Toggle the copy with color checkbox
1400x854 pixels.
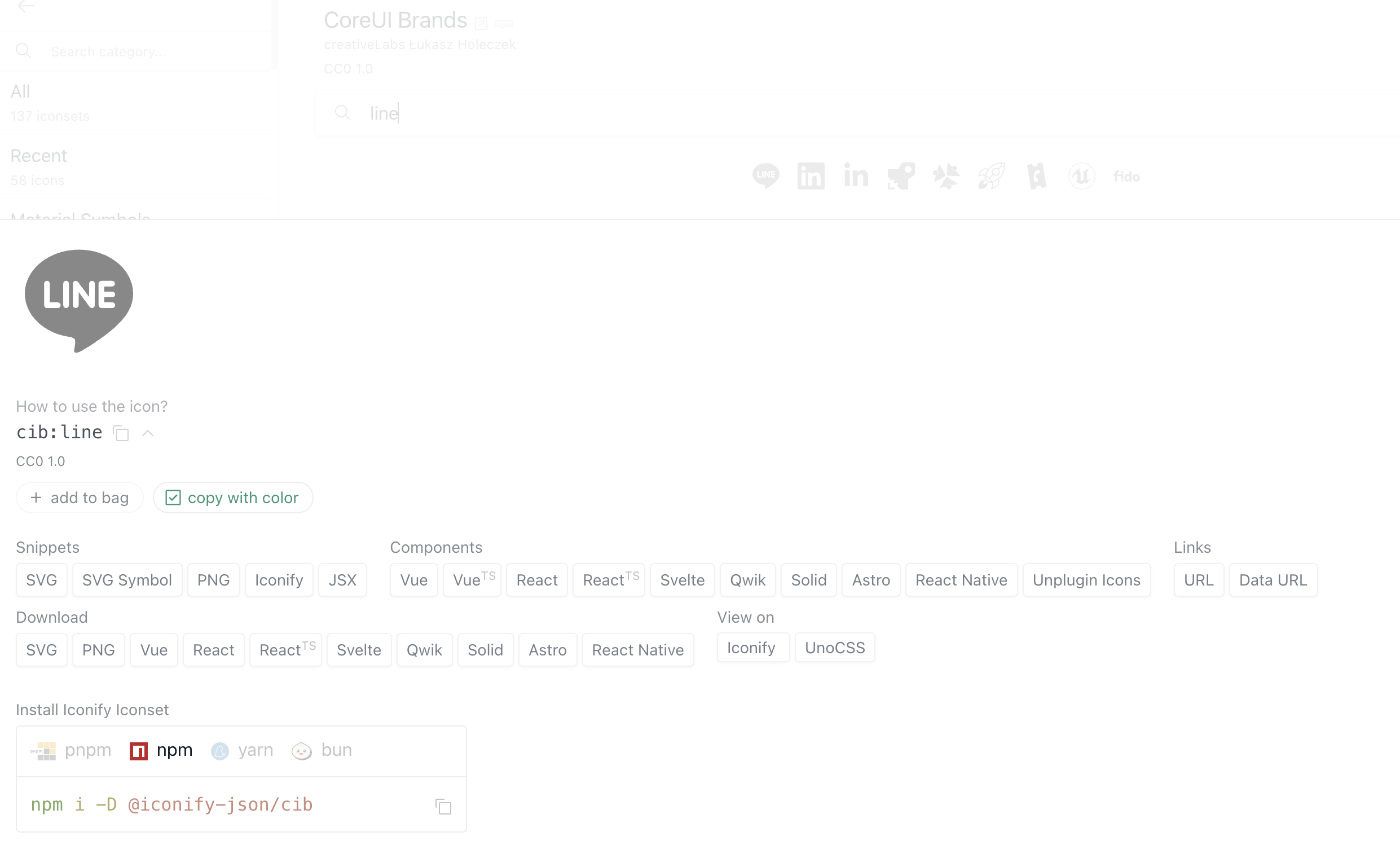coord(173,498)
